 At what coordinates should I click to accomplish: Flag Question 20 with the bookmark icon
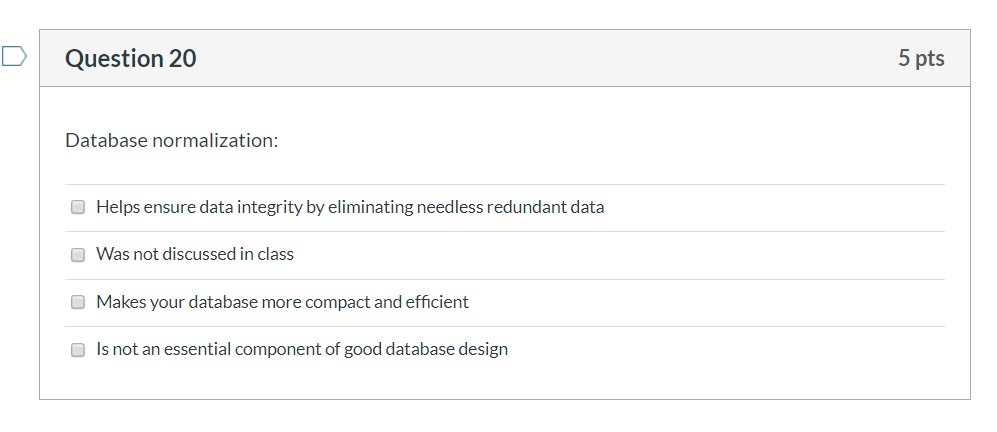[14, 57]
